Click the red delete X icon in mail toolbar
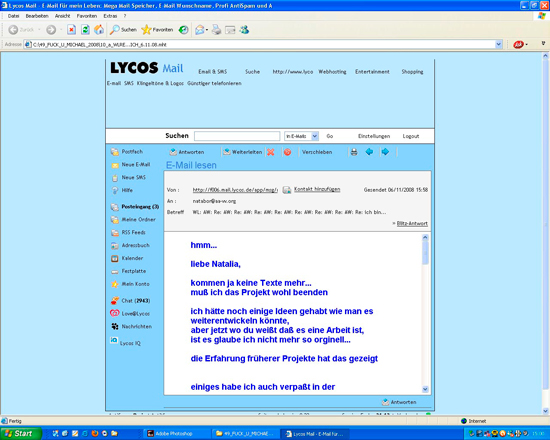 tap(270, 152)
